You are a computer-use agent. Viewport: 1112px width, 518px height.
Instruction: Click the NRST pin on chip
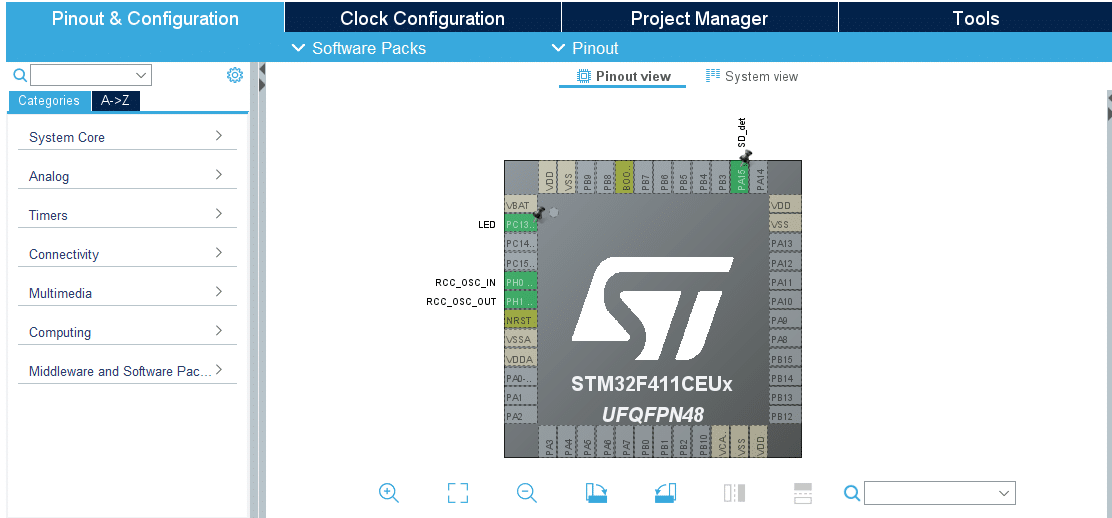(521, 321)
